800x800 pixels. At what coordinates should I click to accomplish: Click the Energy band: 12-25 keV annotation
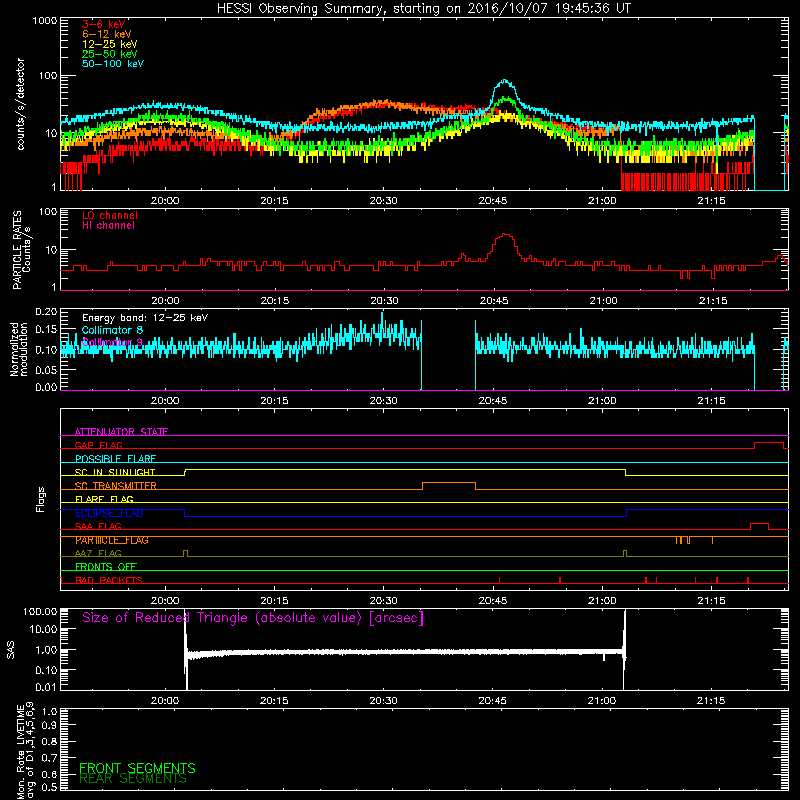[x=145, y=318]
